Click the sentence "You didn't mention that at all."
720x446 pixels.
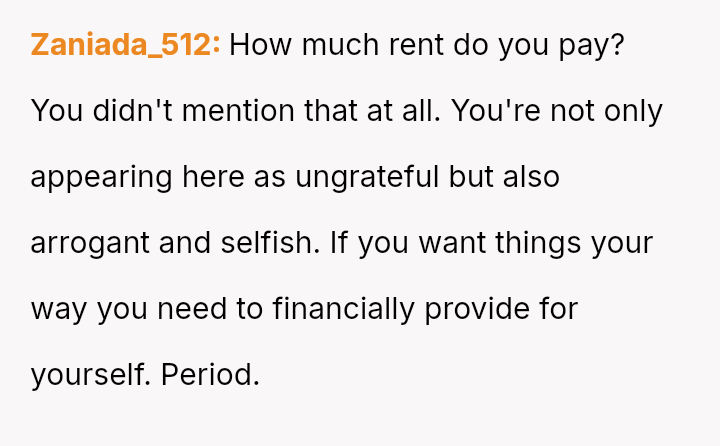coord(235,111)
